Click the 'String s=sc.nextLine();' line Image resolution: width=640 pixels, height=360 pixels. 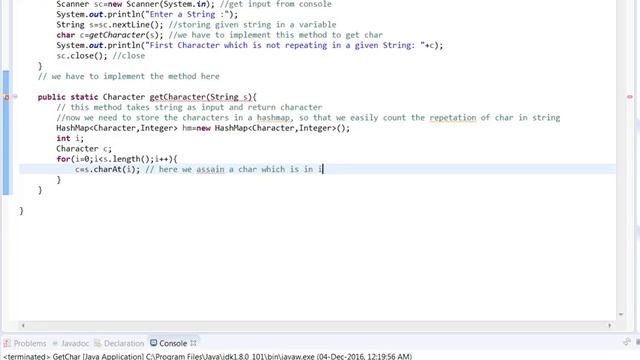(110, 24)
